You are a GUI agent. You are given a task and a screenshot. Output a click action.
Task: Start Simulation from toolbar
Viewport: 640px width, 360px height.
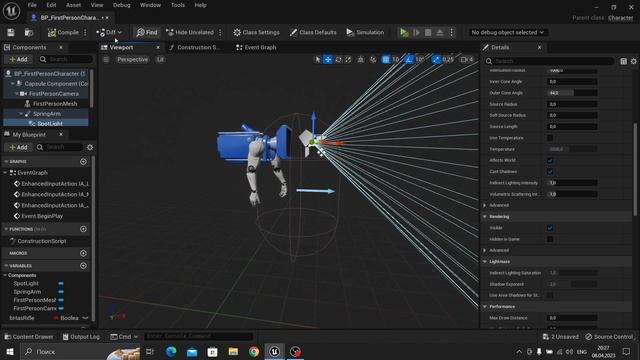point(365,32)
